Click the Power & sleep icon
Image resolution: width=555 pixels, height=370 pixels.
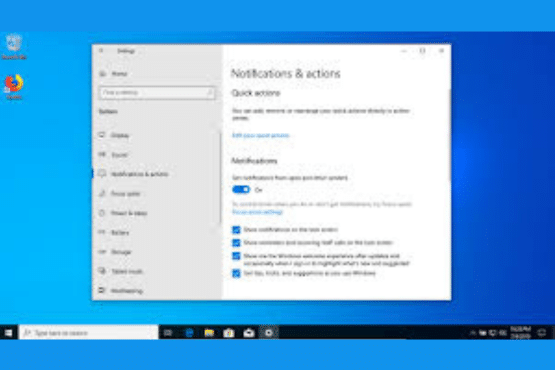[x=102, y=213]
